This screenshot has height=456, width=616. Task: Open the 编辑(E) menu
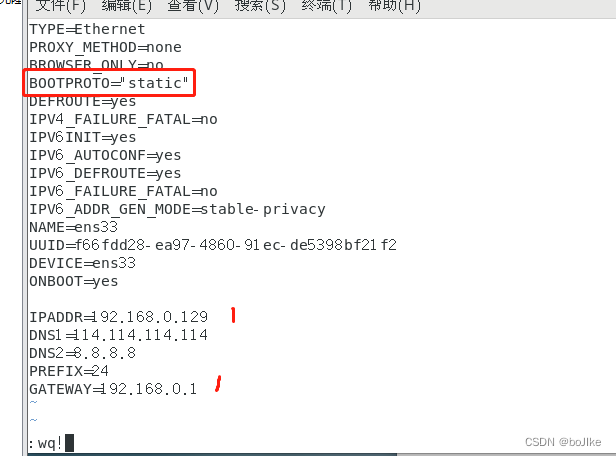click(126, 6)
